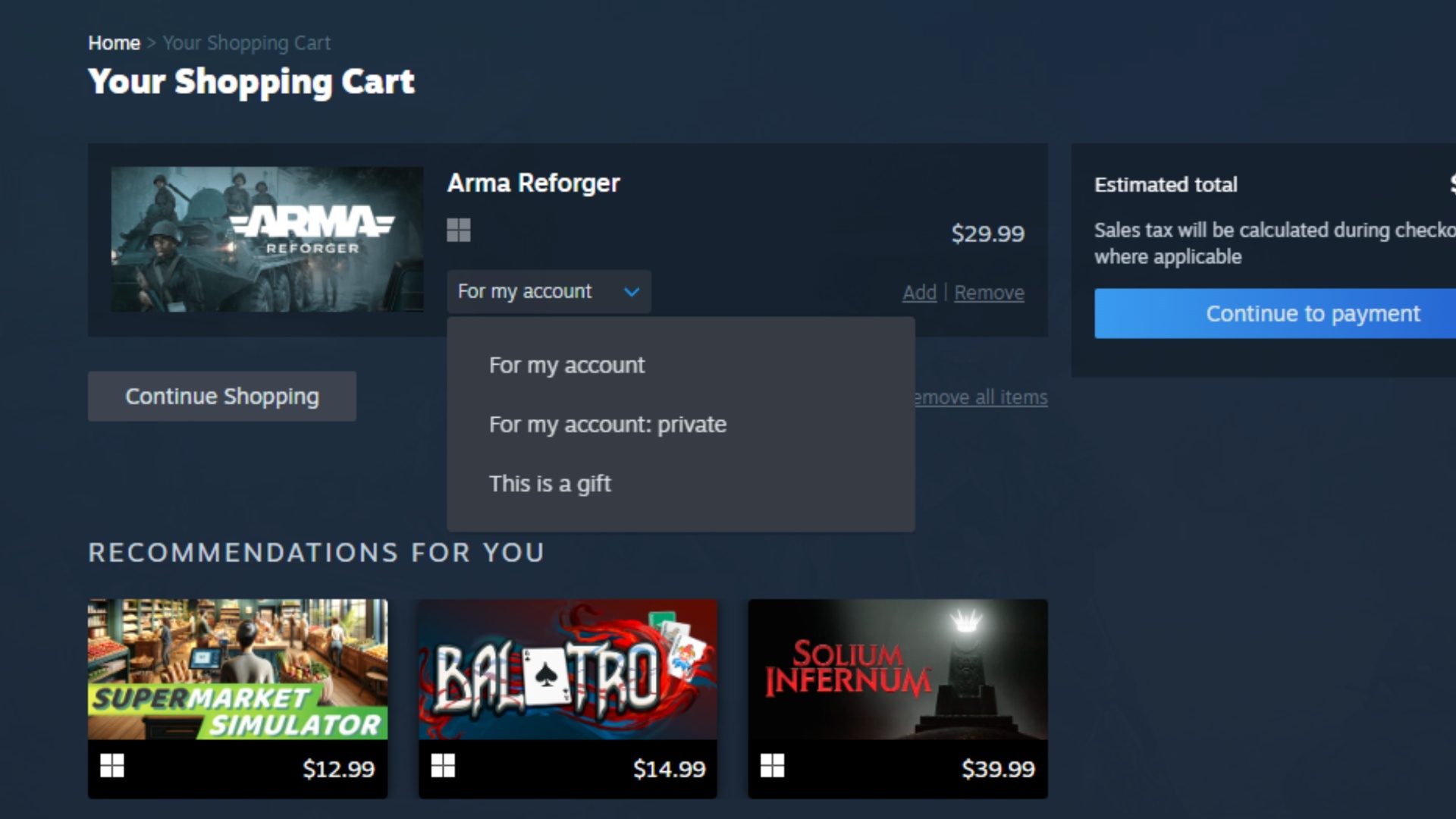Click the 'Continue Shopping' button

(221, 395)
